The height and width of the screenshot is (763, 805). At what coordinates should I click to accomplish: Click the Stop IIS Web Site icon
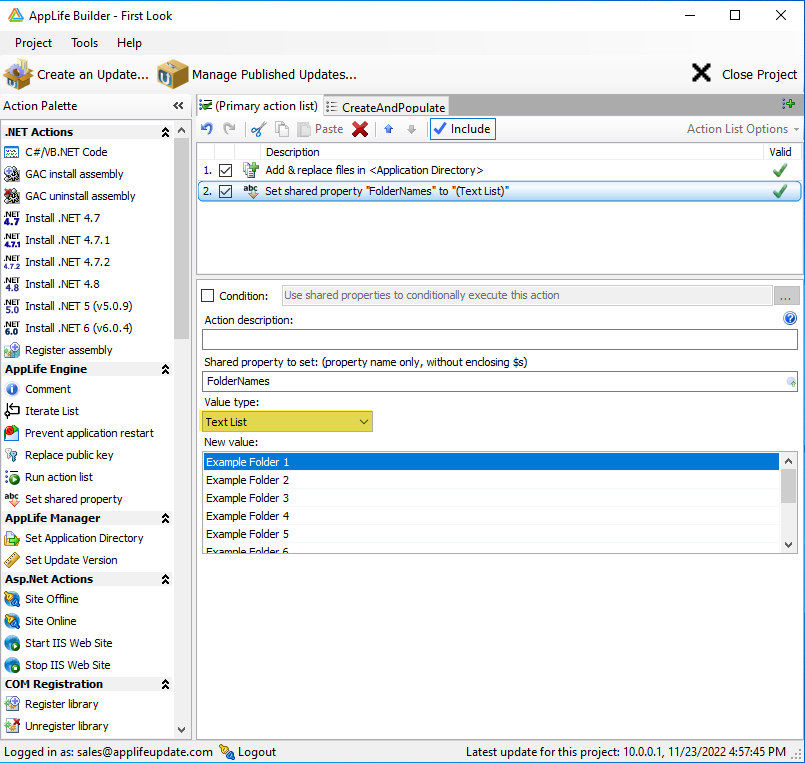point(12,665)
